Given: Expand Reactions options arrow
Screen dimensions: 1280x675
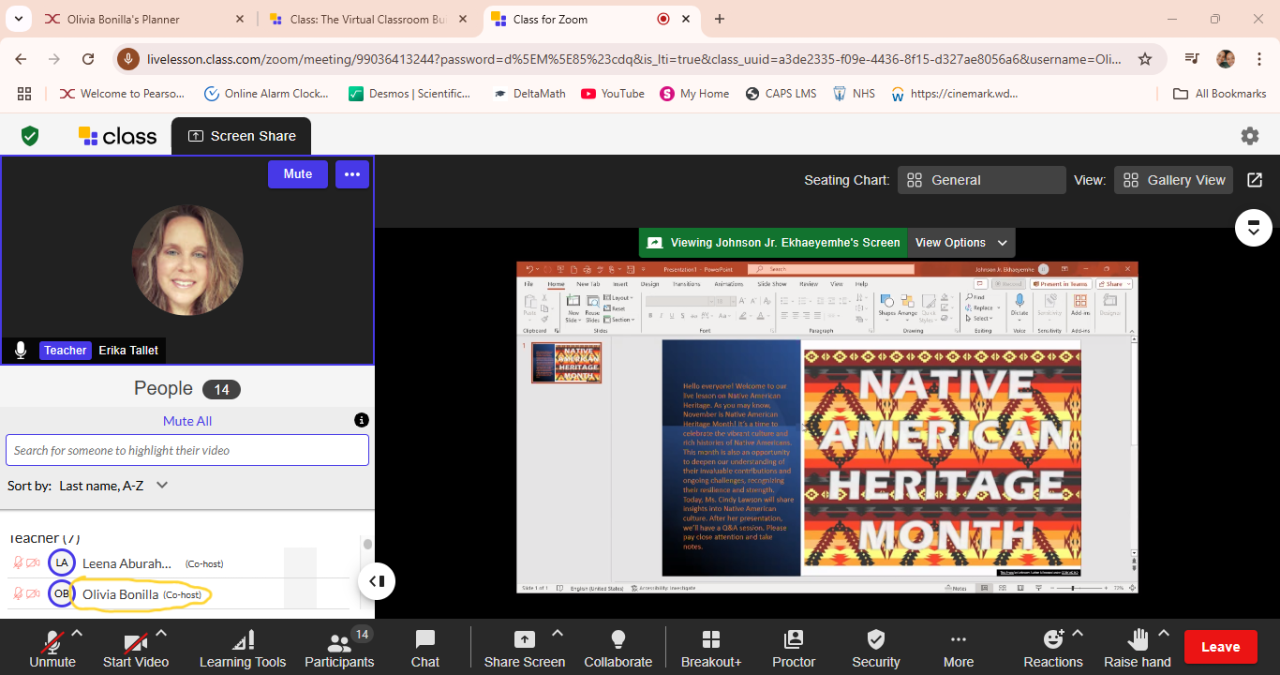Looking at the screenshot, I should point(1077,634).
